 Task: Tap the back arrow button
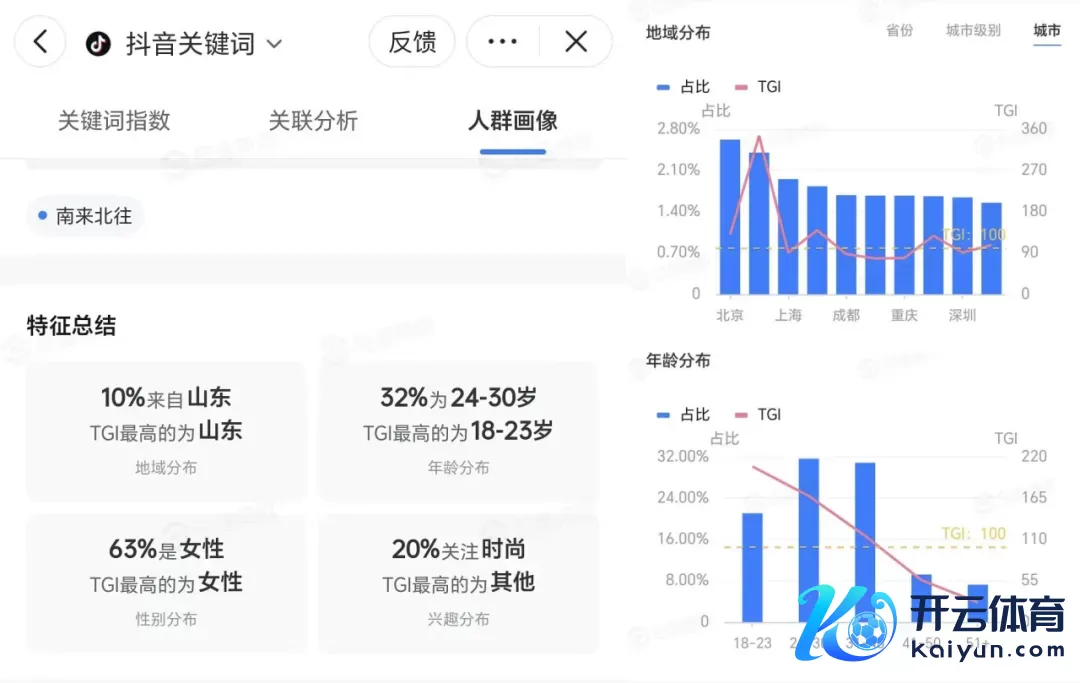tap(40, 42)
